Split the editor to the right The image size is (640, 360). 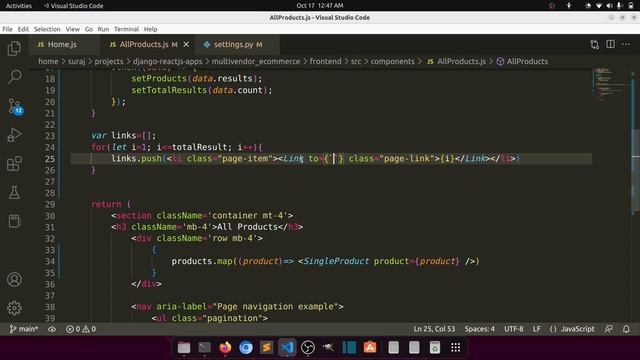610,44
